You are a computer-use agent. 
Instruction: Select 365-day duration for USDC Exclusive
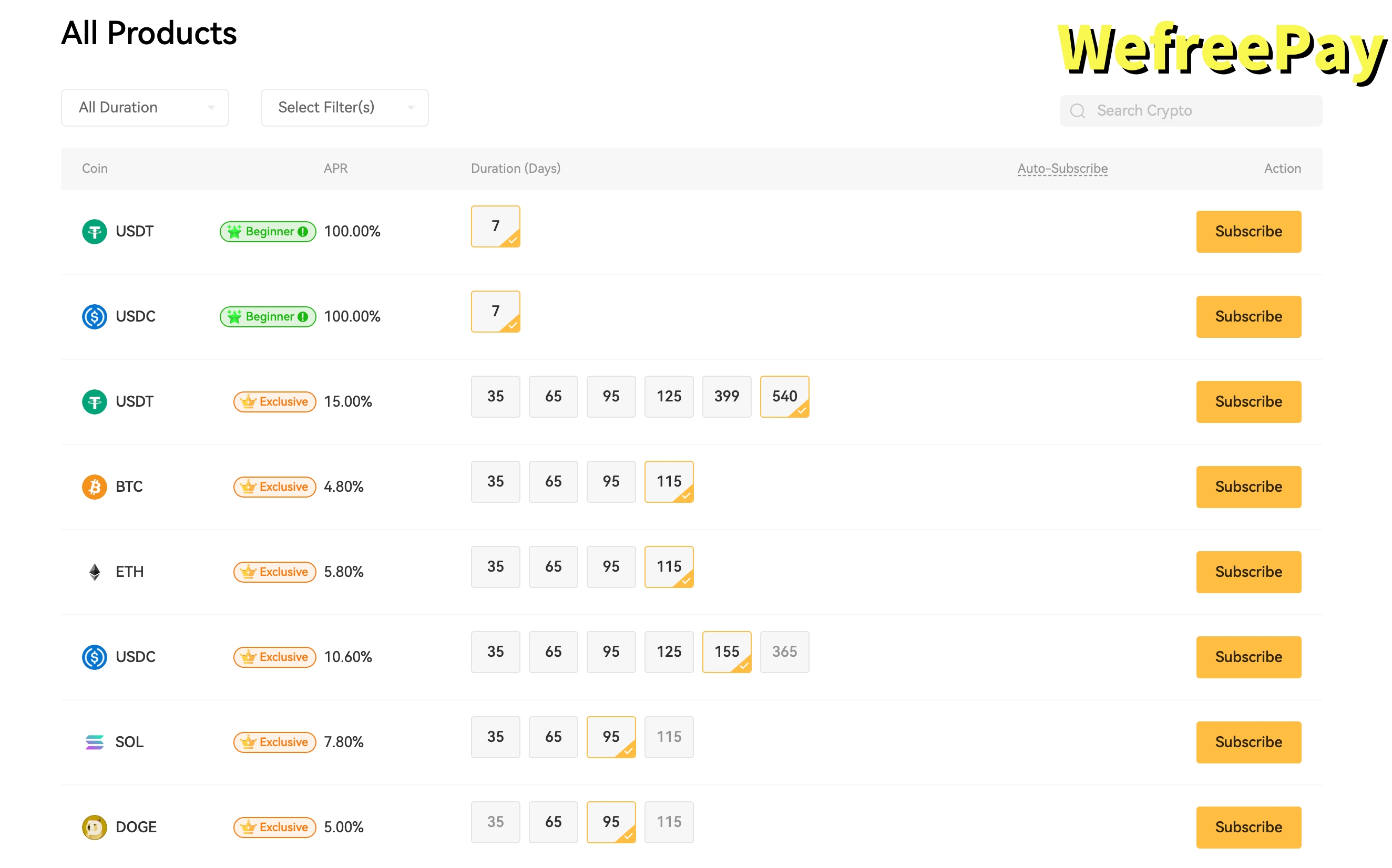click(x=784, y=652)
